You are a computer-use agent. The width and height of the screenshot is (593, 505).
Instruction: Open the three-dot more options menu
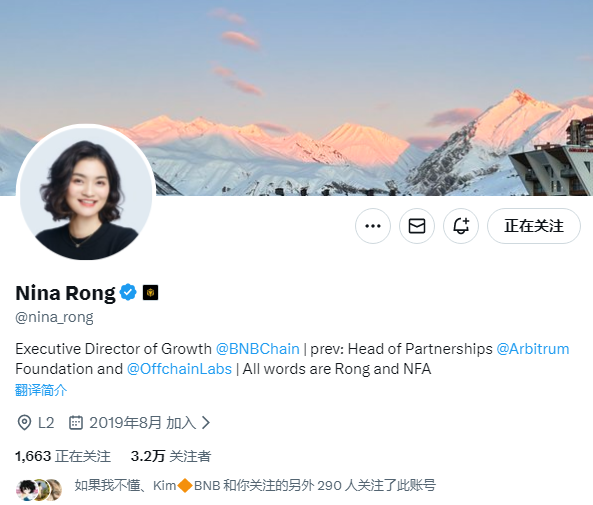373,226
